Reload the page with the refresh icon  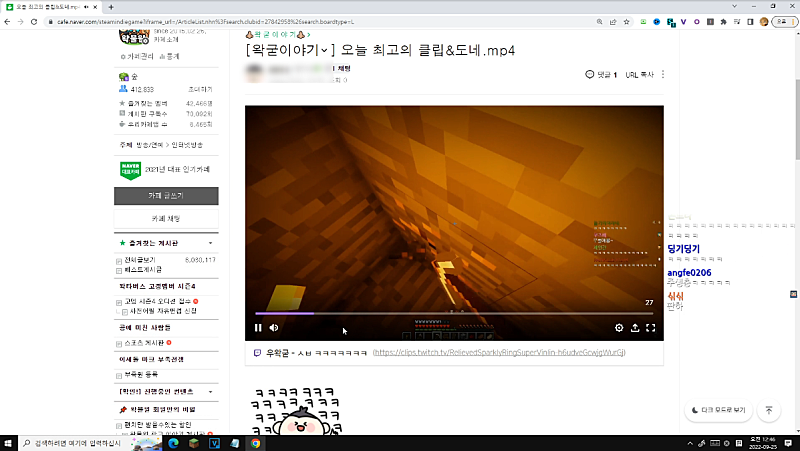coord(34,22)
